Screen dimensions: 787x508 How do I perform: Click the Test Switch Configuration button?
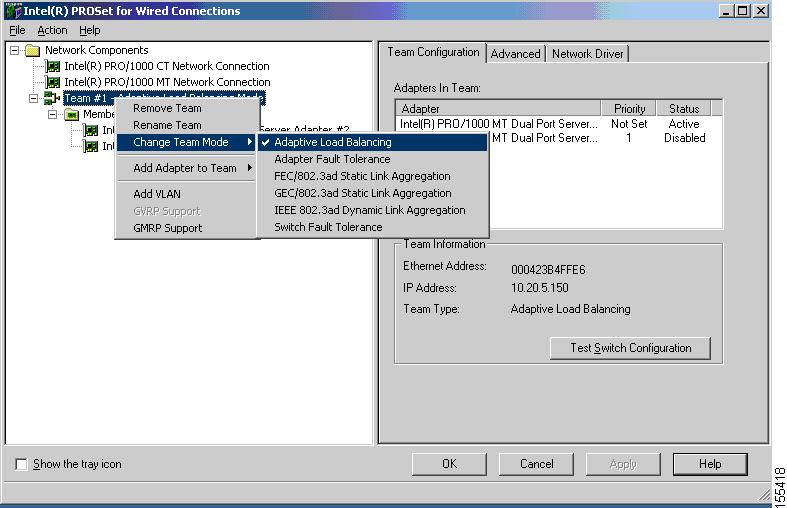(x=630, y=348)
